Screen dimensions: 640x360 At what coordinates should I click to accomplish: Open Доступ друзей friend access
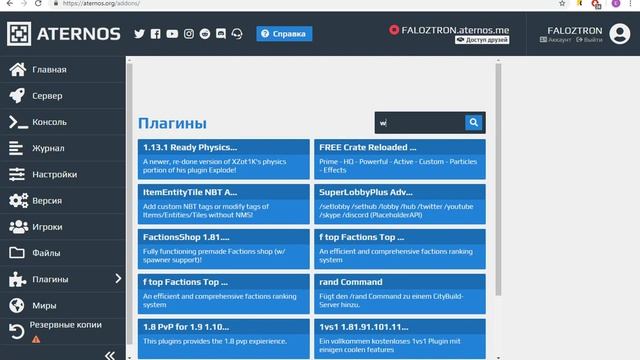tap(482, 40)
